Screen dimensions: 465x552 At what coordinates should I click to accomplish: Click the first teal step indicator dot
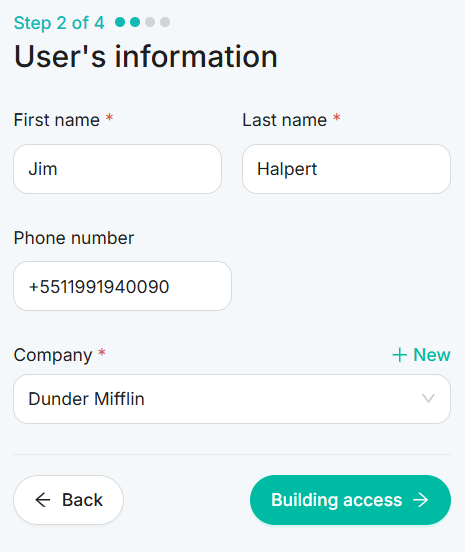(x=120, y=22)
